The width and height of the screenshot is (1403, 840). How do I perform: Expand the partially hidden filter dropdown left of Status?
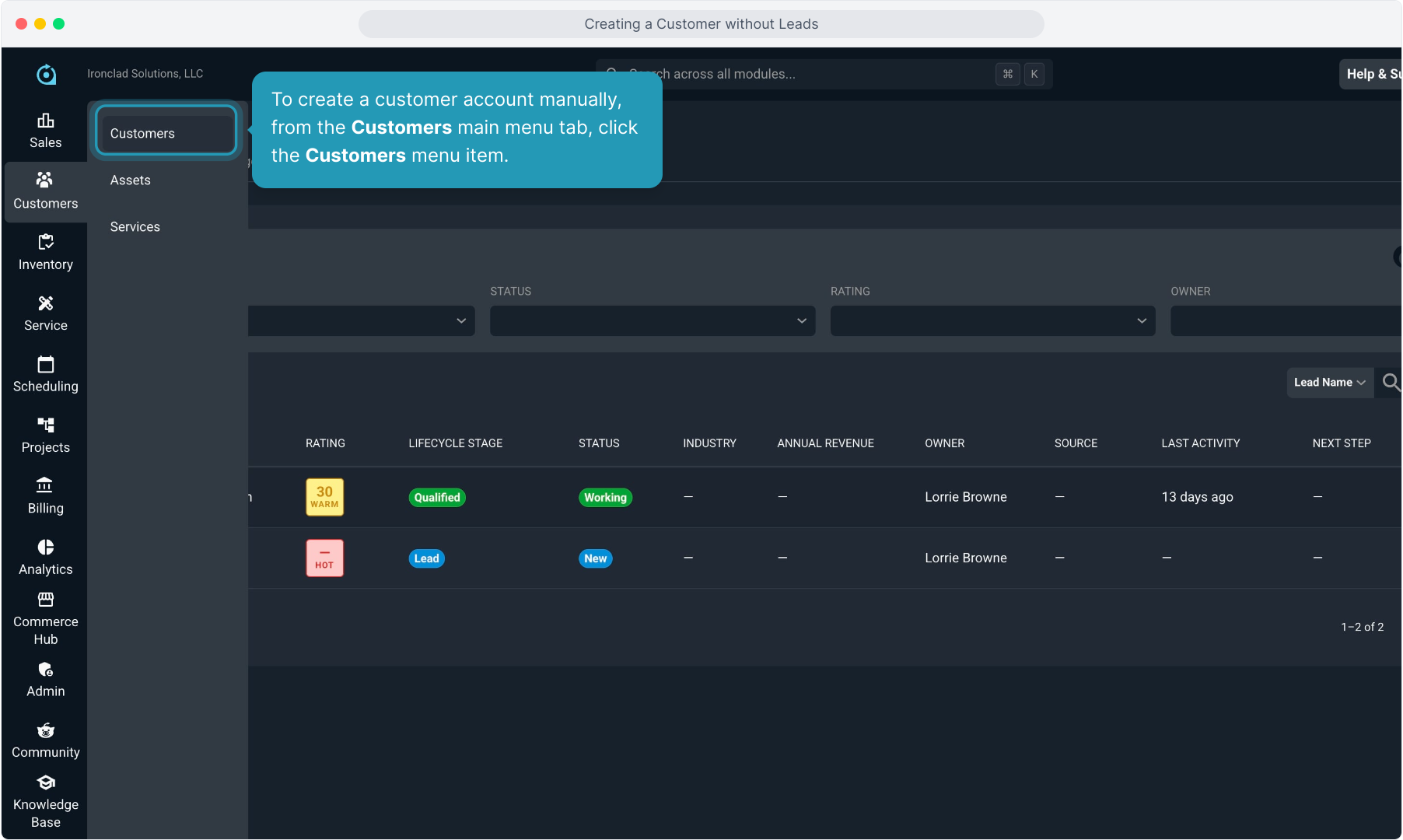point(362,320)
